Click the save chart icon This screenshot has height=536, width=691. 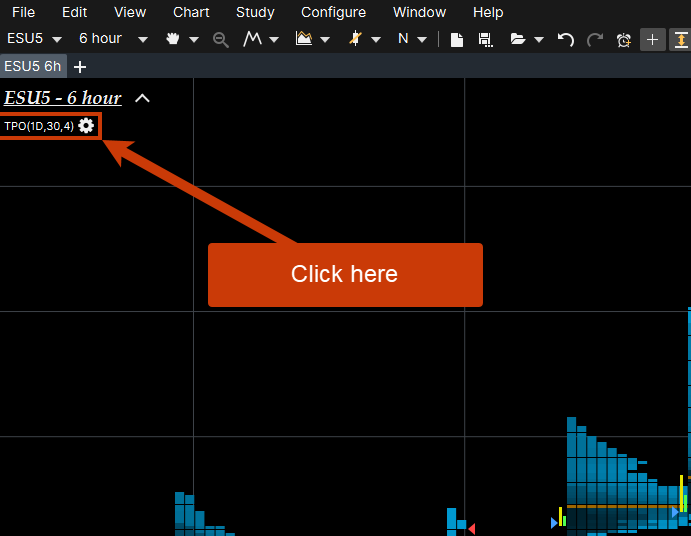pos(485,39)
